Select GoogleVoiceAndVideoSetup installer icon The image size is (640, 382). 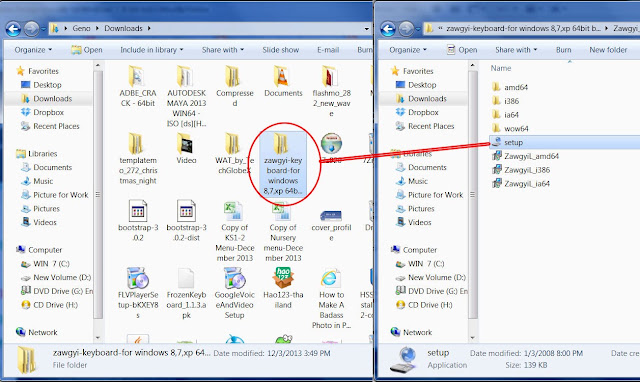(234, 278)
